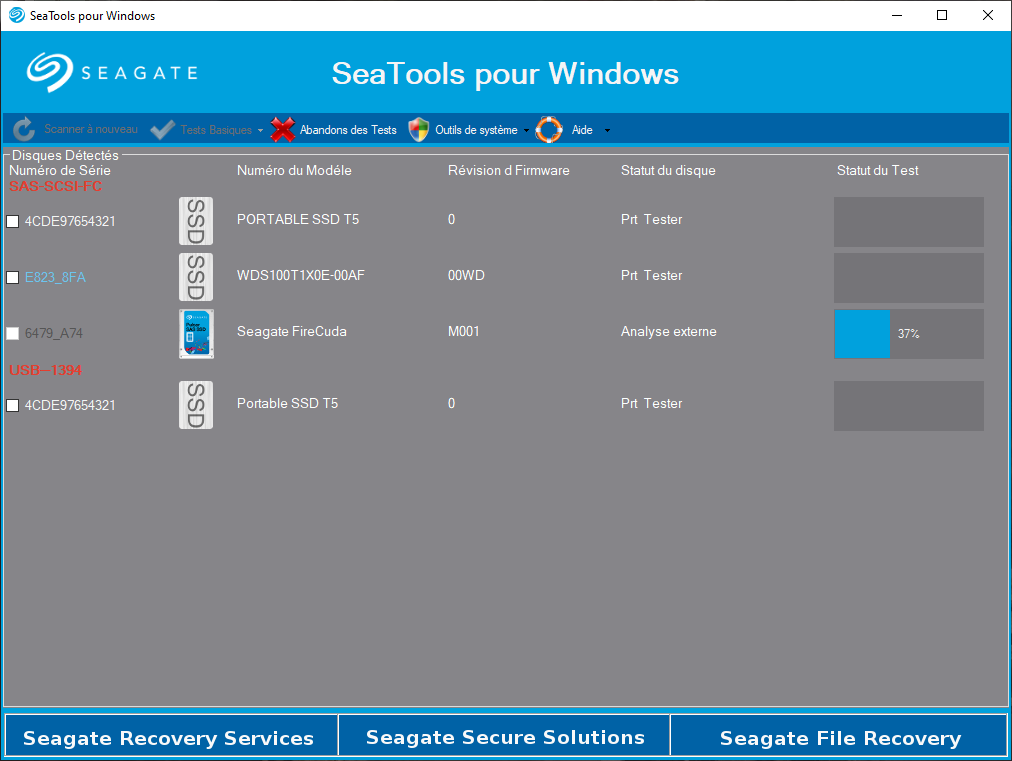The image size is (1012, 761).
Task: Click the Tests Basiques checkmark icon
Action: [162, 130]
